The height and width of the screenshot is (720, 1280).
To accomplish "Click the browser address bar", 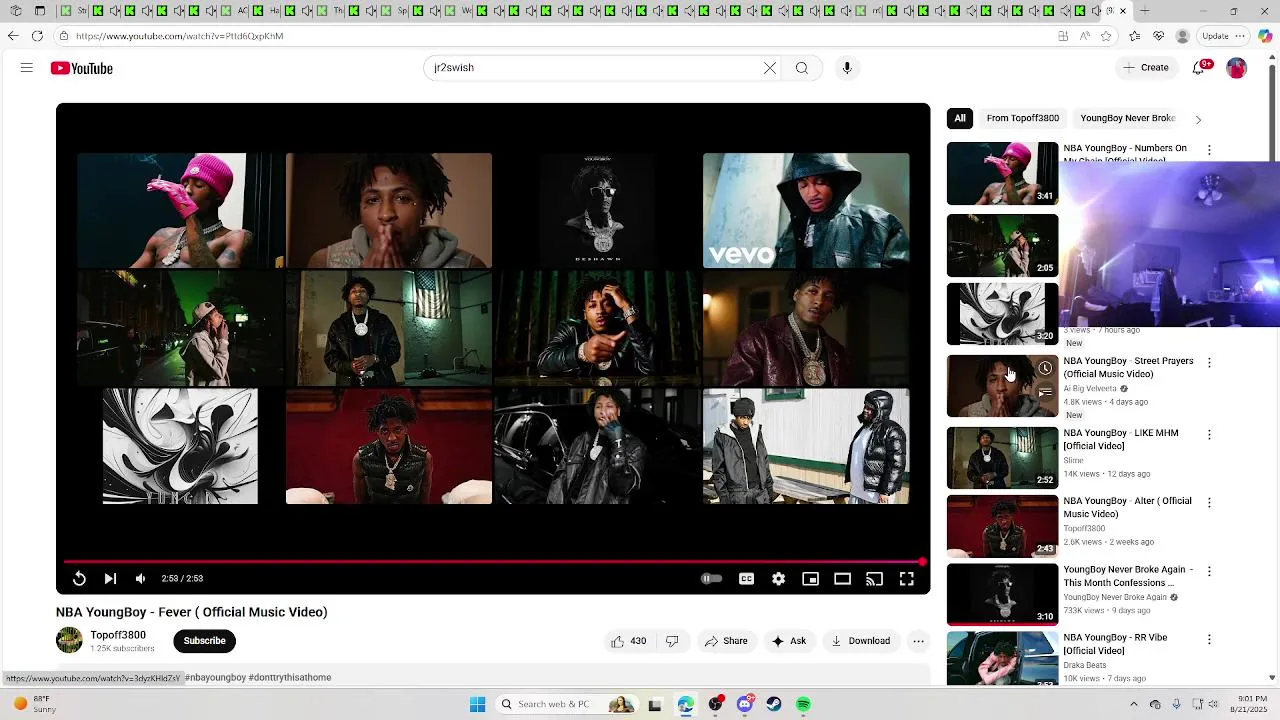I will 560,36.
